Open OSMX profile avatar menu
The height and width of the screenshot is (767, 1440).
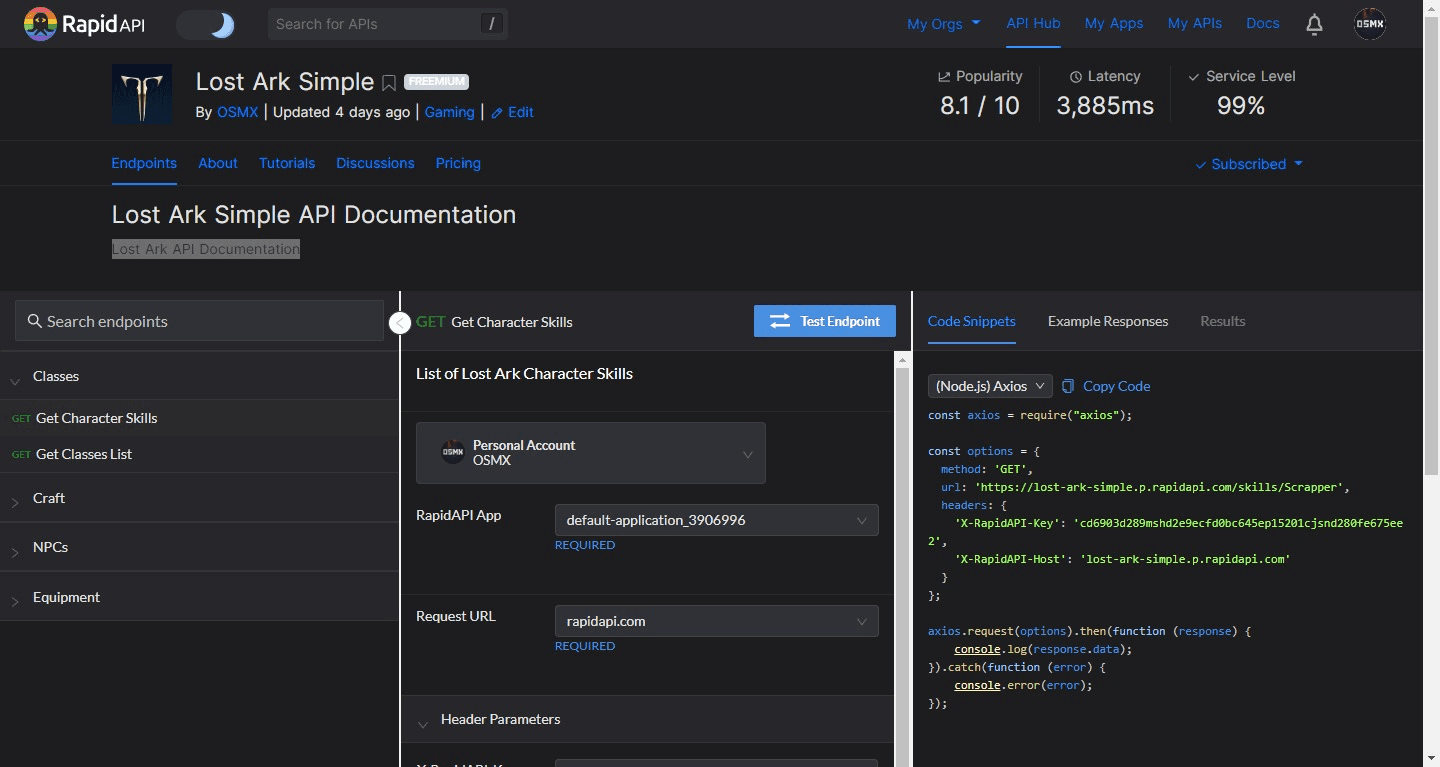click(1370, 24)
